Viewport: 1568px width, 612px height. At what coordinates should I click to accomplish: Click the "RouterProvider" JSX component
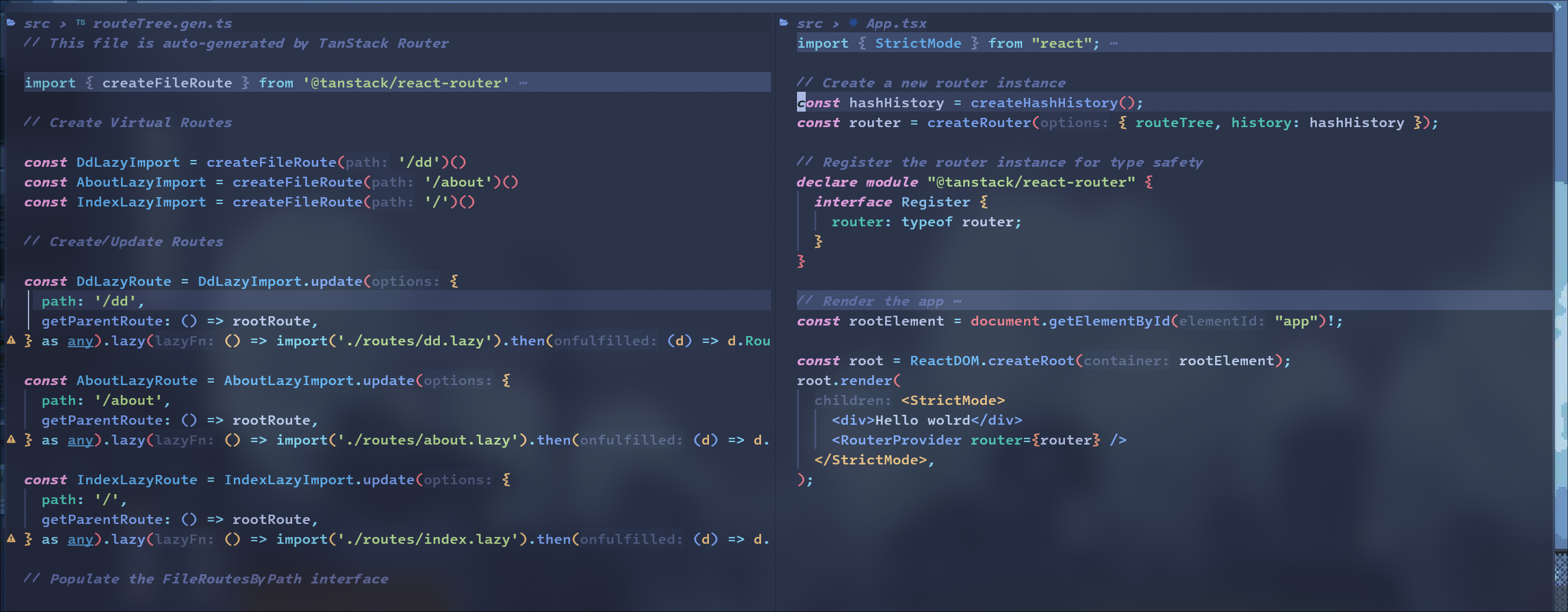click(x=901, y=440)
